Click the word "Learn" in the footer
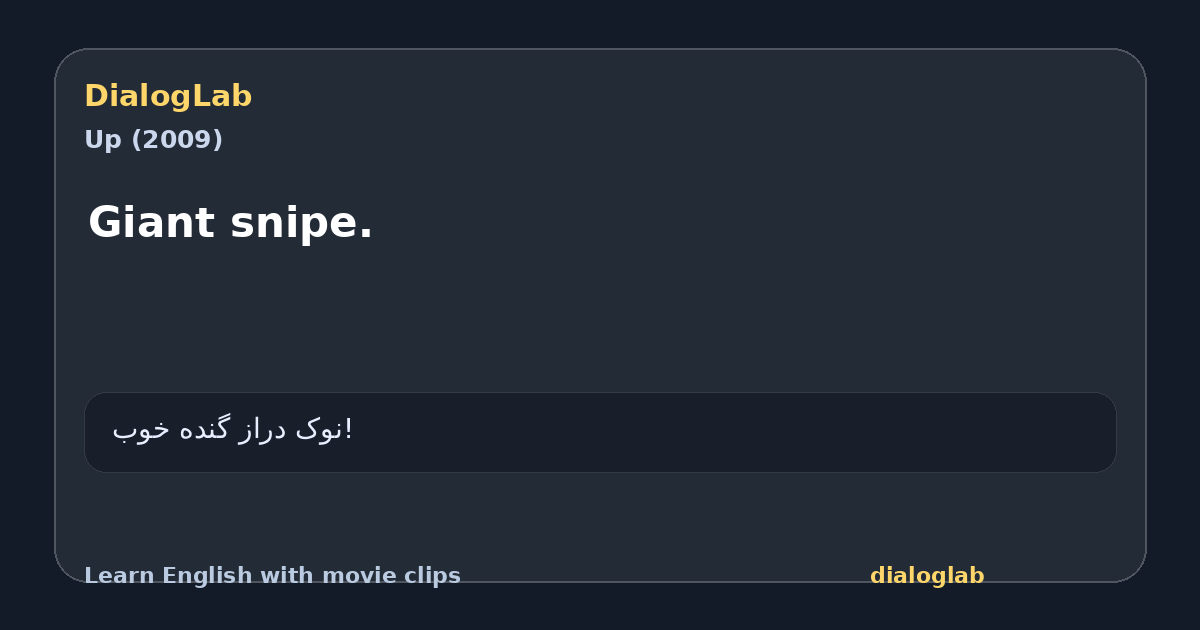 tap(120, 576)
